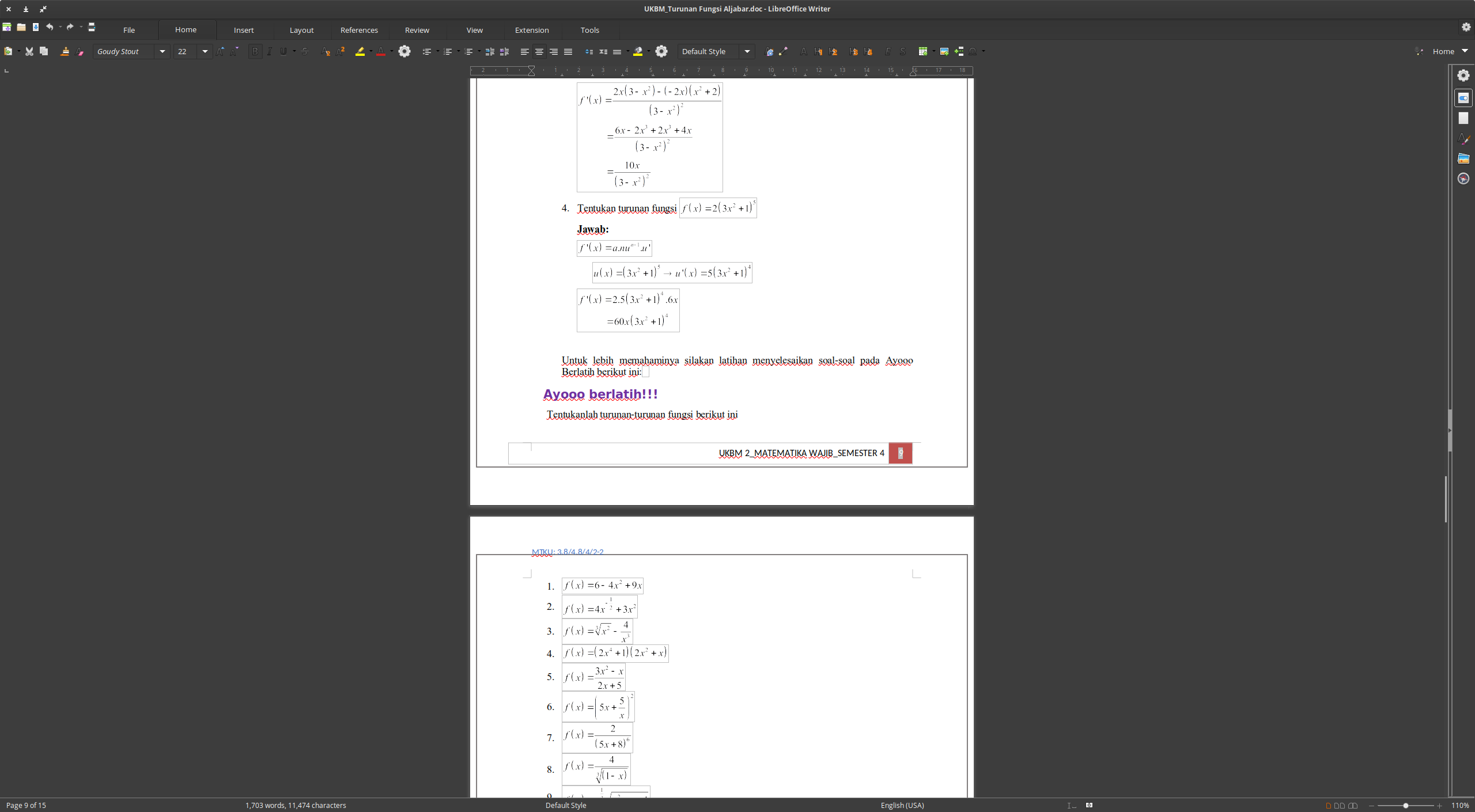Click the Undo icon
This screenshot has width=1475, height=812.
click(x=50, y=26)
